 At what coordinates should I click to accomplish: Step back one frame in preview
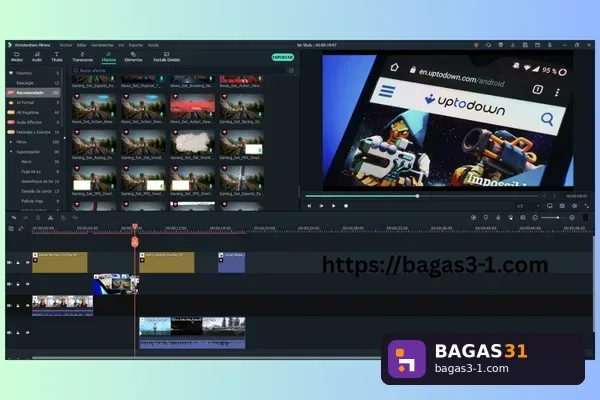pyautogui.click(x=309, y=206)
